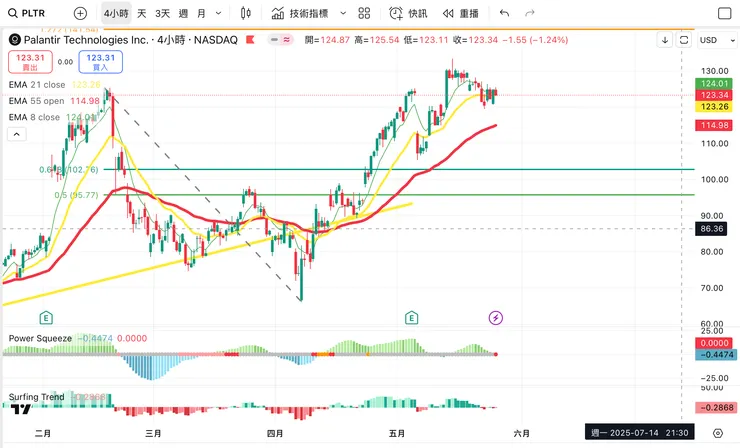Screen dimensions: 740x448
Task: Switch to the 週 weekly timeframe
Action: coord(183,13)
